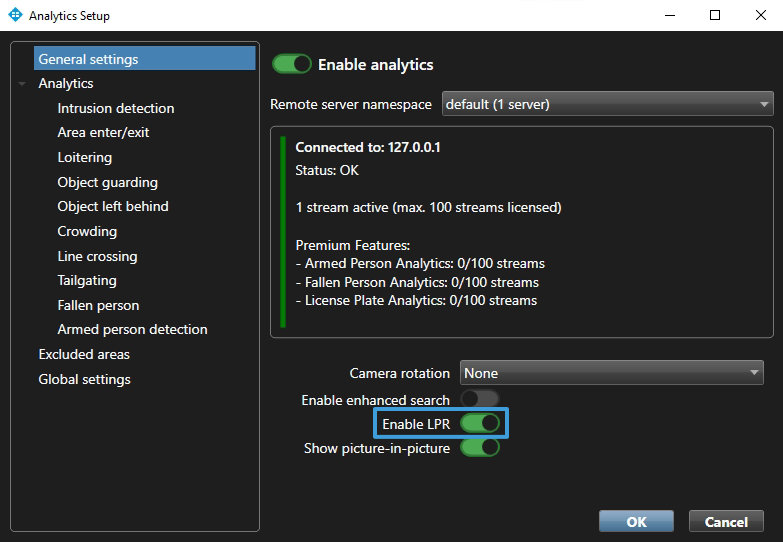Open Fallen person settings

[98, 305]
